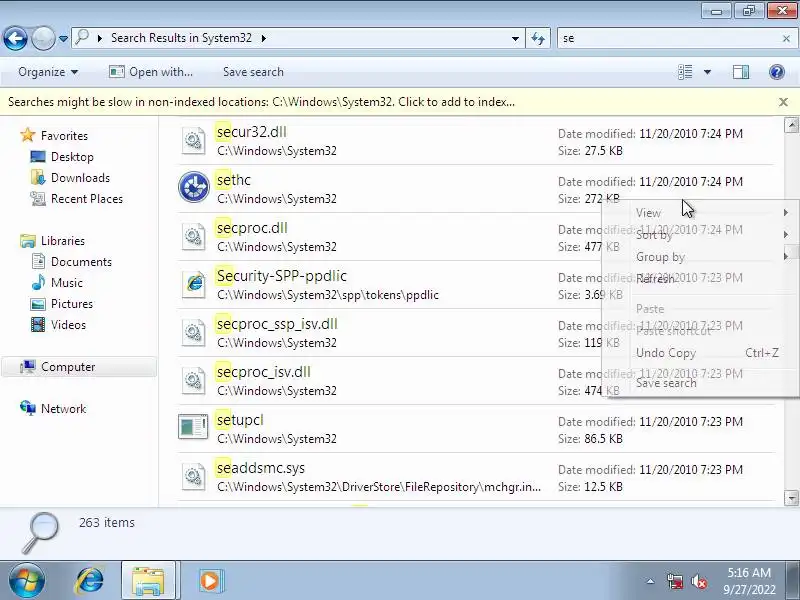Choose Undo Copy from the context menu
This screenshot has height=600, width=800.
(x=701, y=353)
